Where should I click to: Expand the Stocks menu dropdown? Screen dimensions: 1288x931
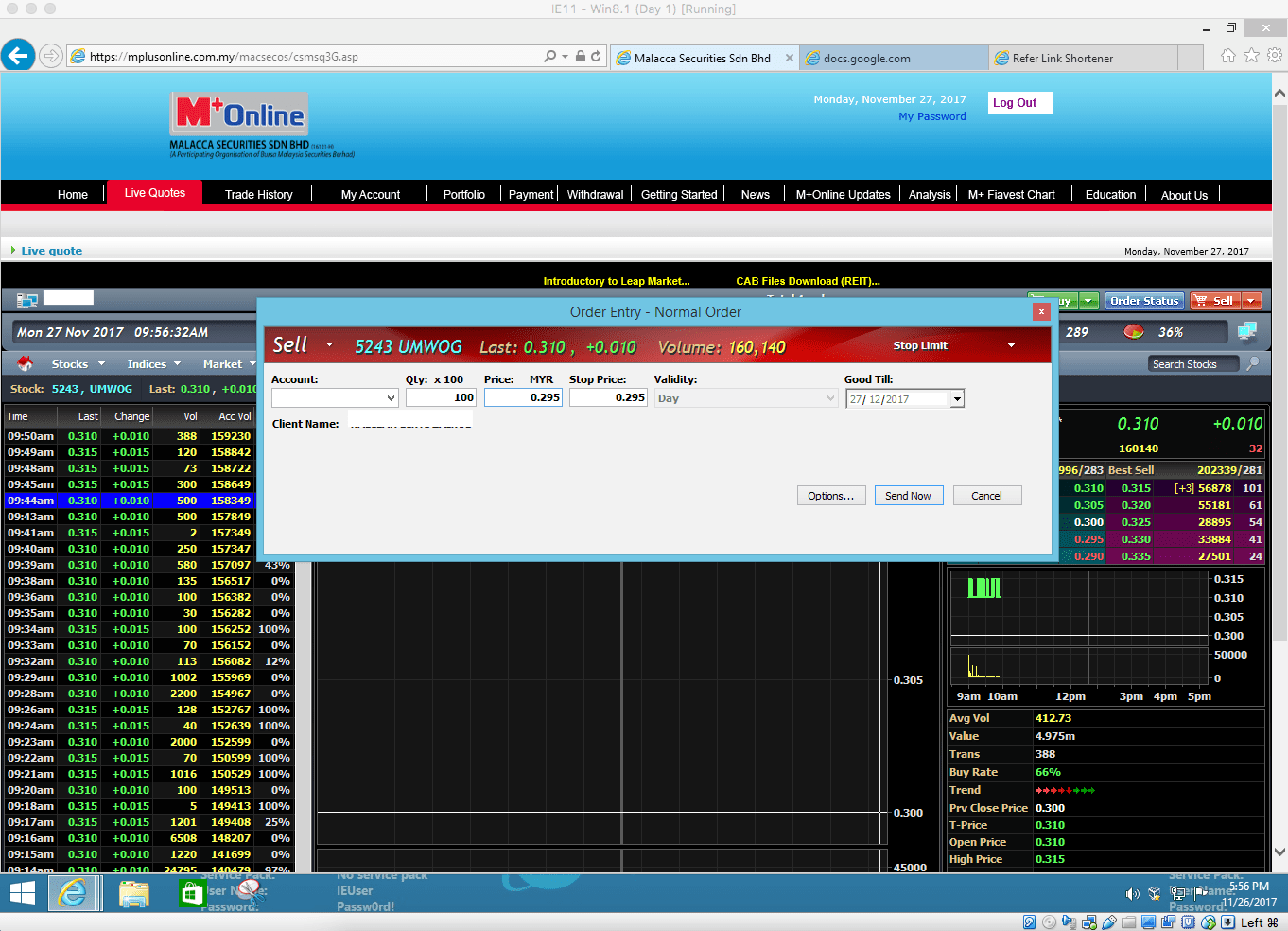coord(101,364)
